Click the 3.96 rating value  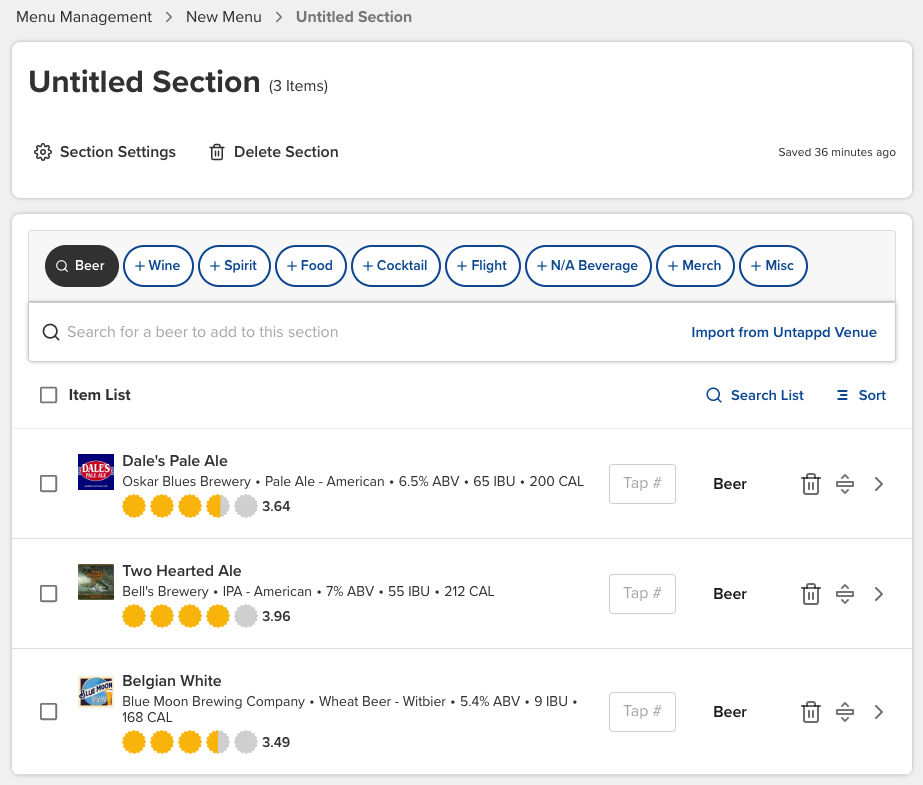[276, 617]
